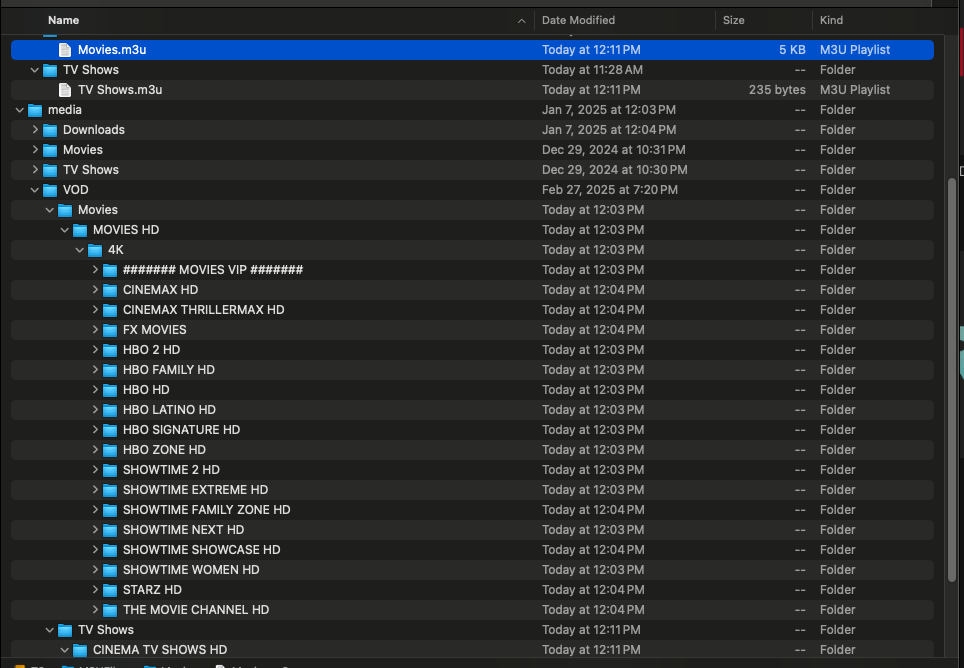The width and height of the screenshot is (964, 668).
Task: Sort list by Date Modified column header
Action: 578,20
